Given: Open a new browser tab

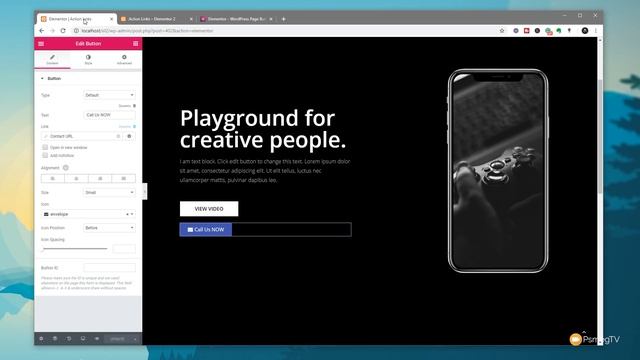Looking at the screenshot, I should pos(284,19).
